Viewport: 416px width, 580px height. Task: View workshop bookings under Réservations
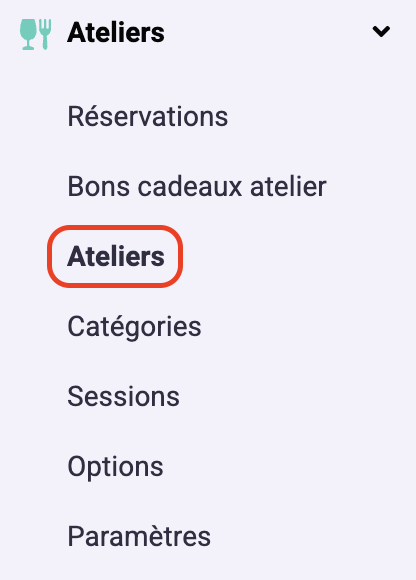click(148, 117)
